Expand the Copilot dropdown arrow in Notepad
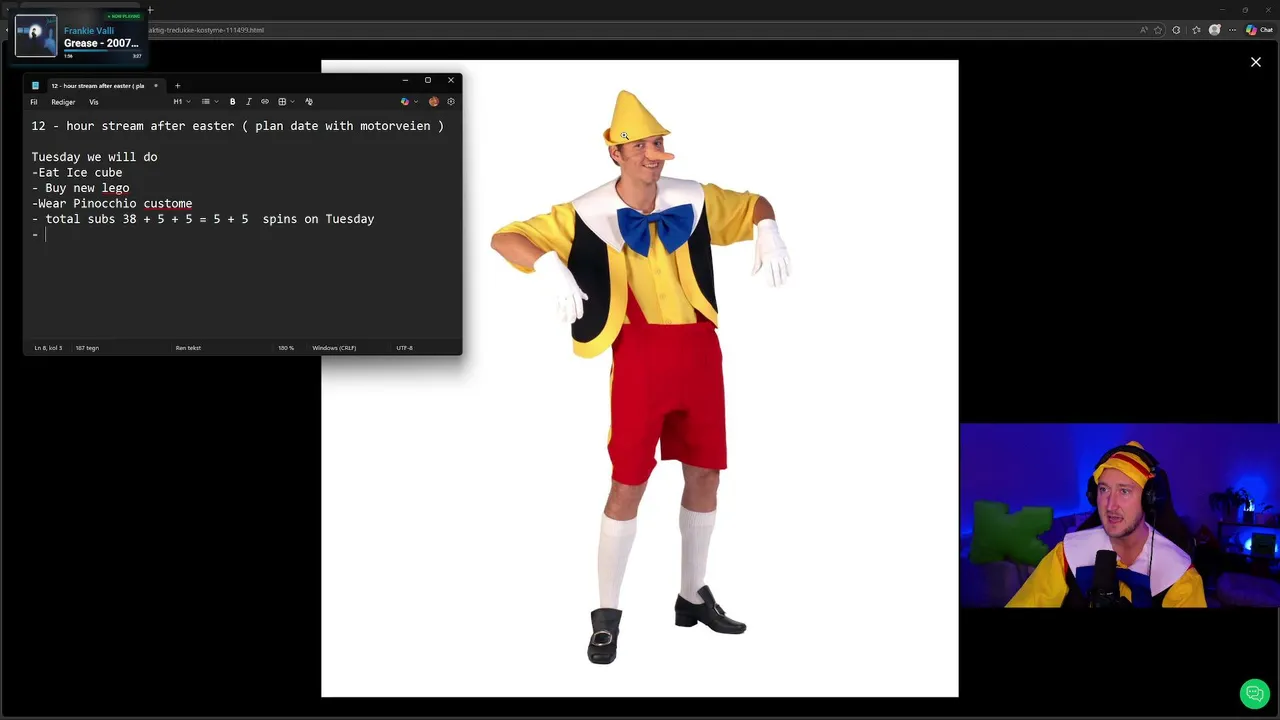The image size is (1280, 720). pos(415,101)
